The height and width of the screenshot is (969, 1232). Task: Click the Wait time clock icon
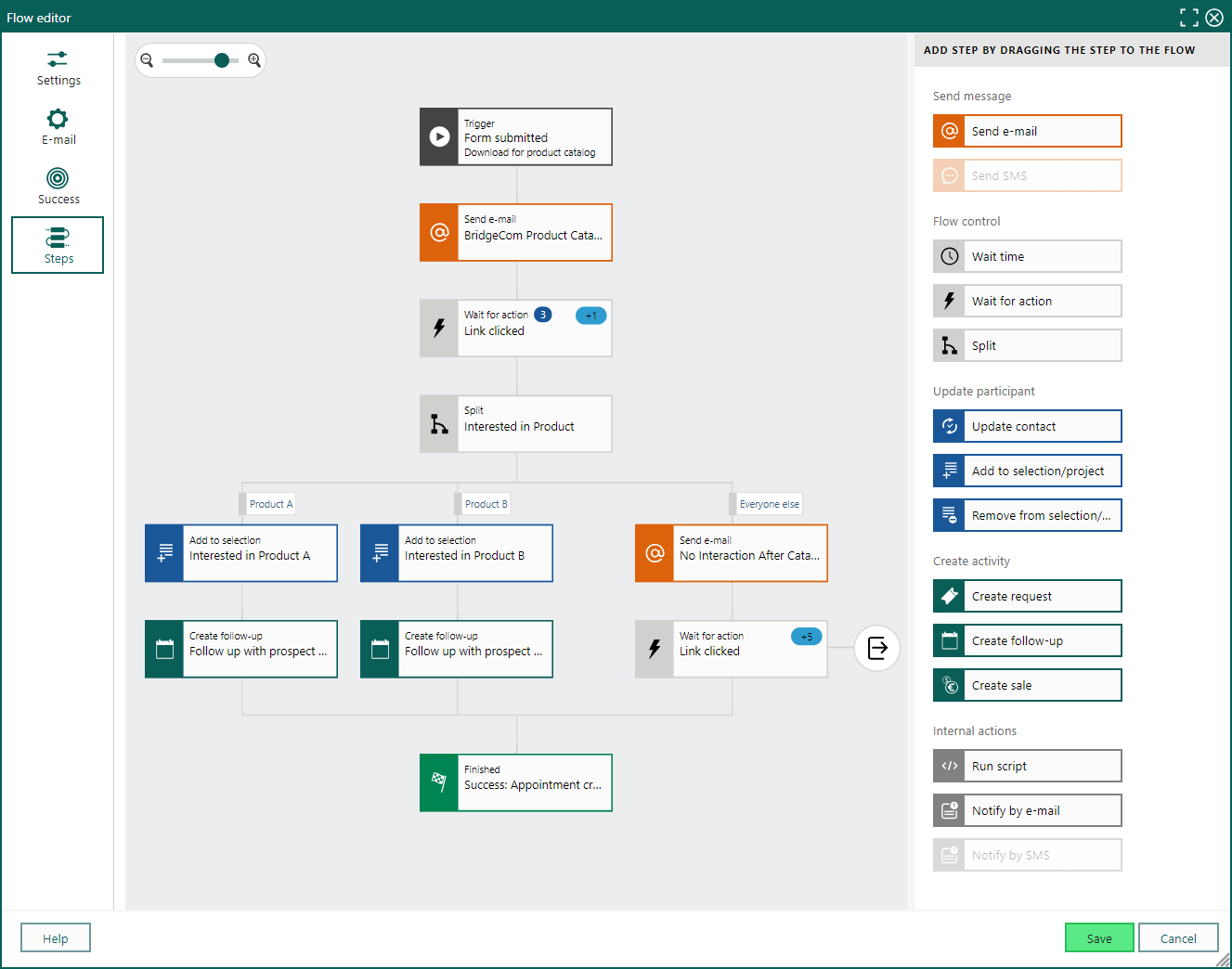(949, 256)
